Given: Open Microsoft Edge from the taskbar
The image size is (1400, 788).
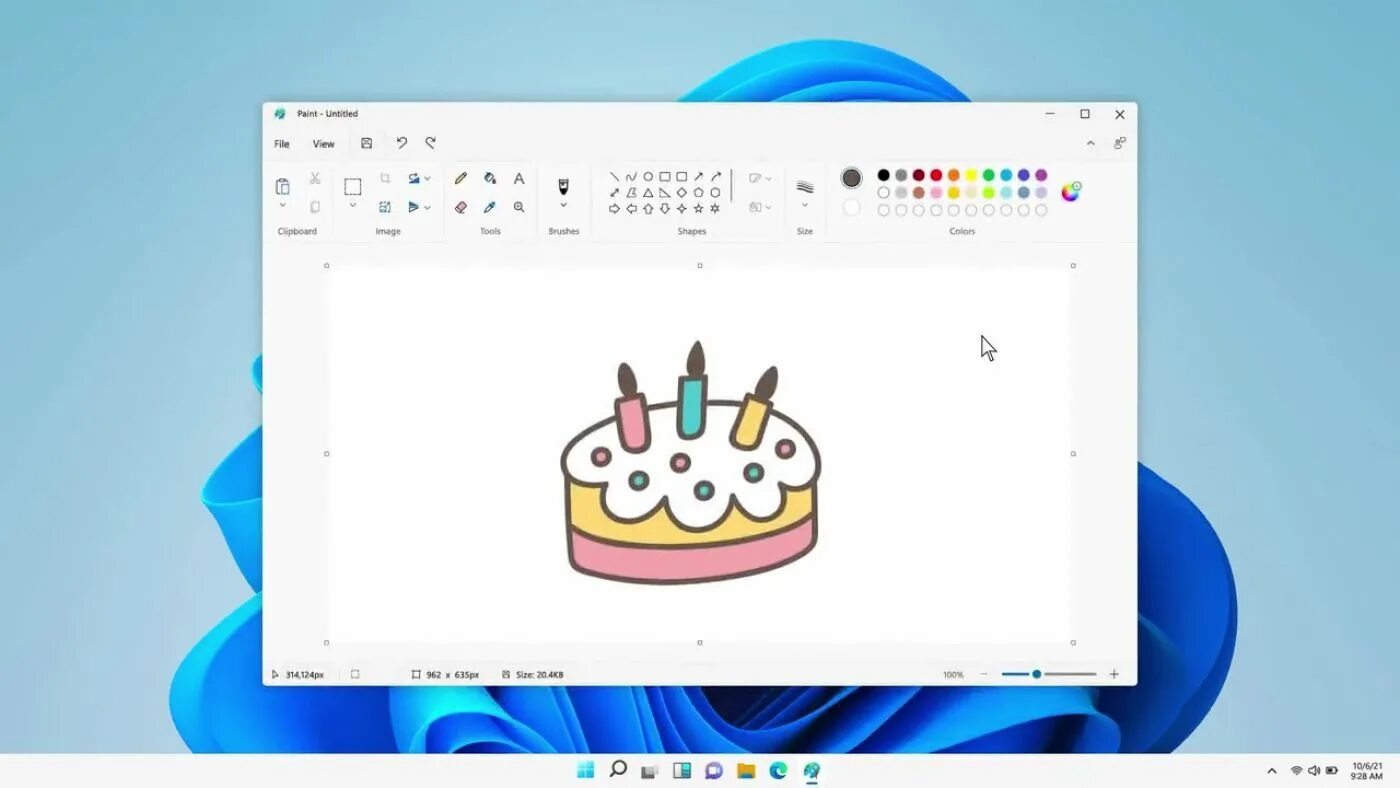Looking at the screenshot, I should click(x=779, y=771).
